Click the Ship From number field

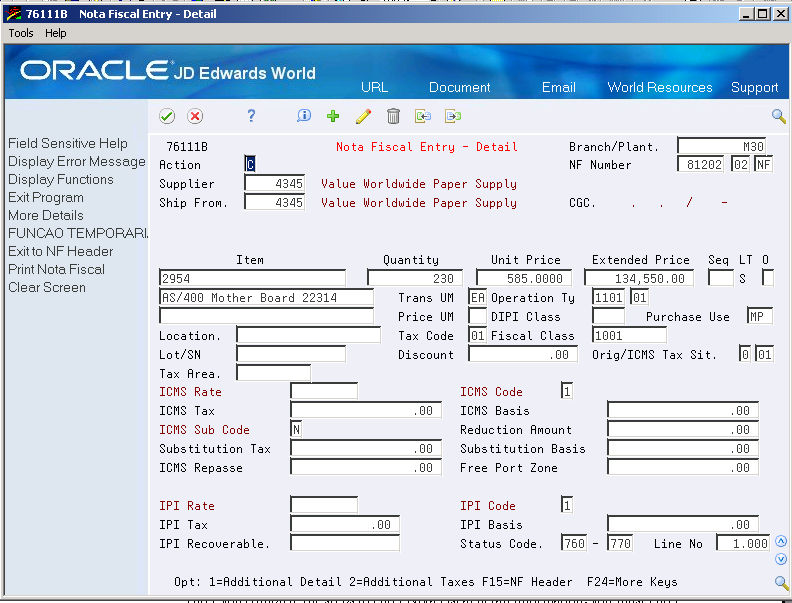[x=274, y=203]
